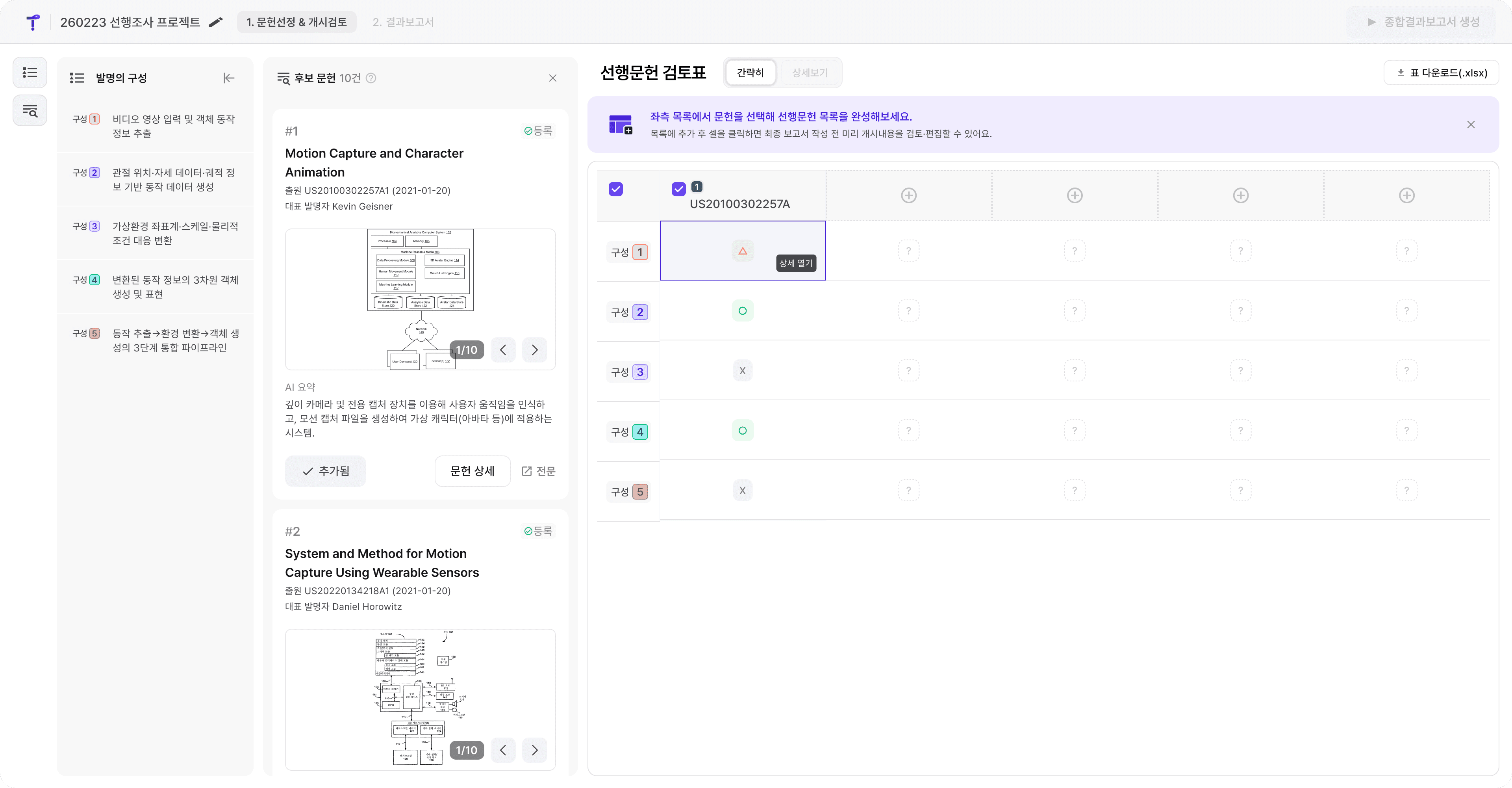Click help icon next to 후보 문헌 10건
The width and height of the screenshot is (1512, 788).
tap(371, 78)
